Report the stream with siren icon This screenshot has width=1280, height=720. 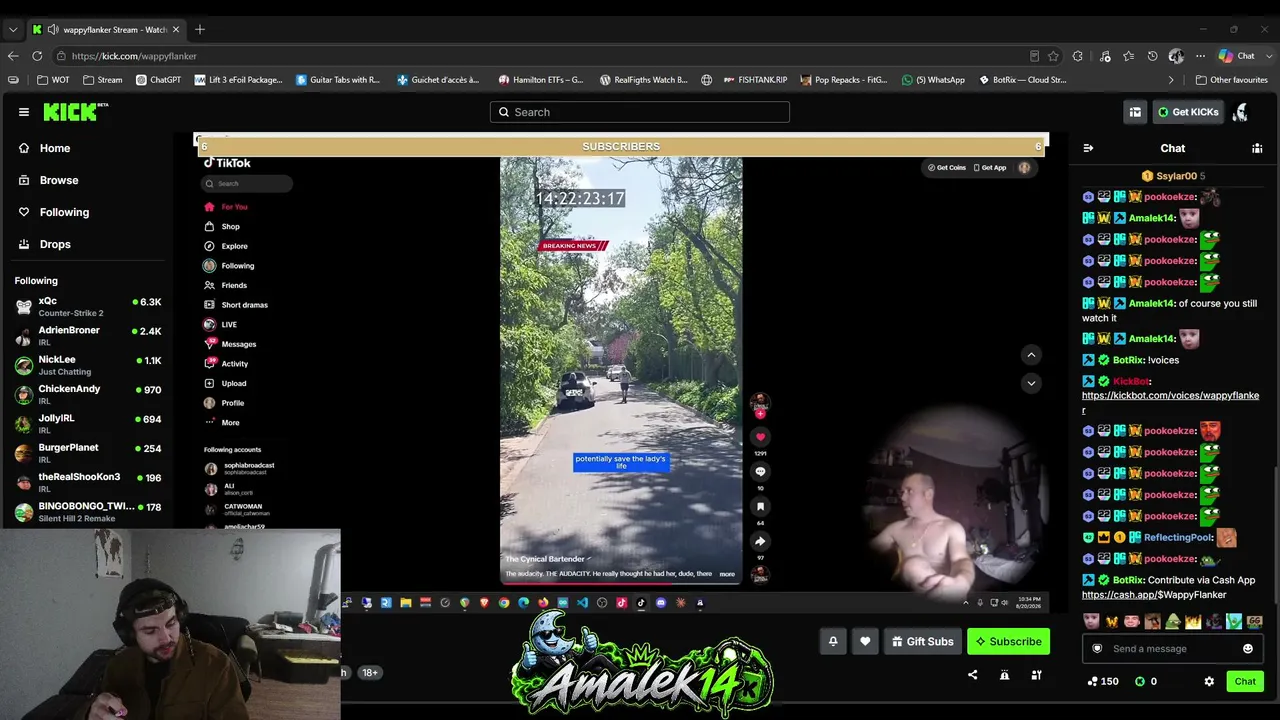point(1004,675)
